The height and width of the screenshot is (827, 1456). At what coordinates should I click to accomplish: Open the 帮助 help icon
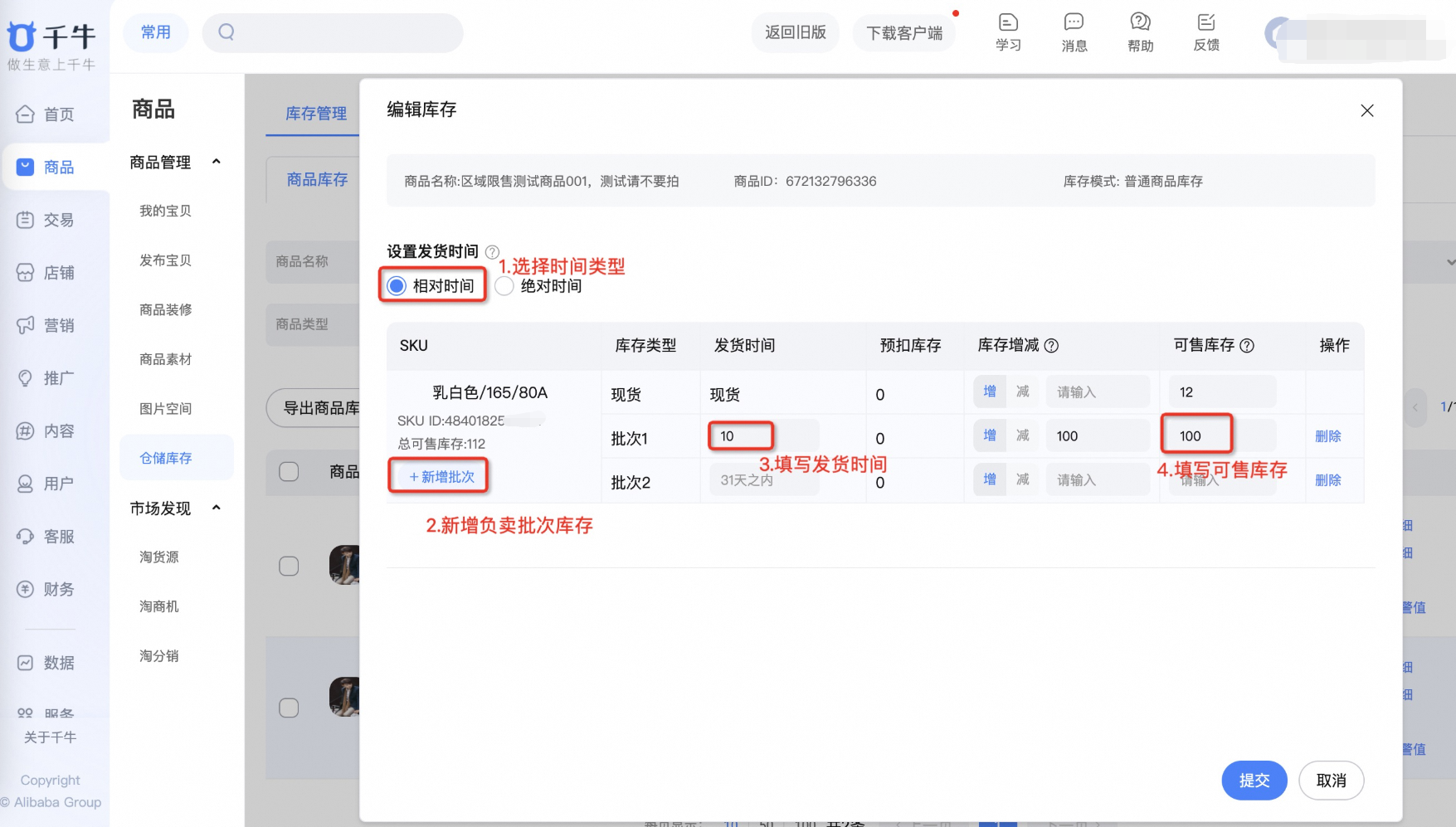(x=1141, y=32)
